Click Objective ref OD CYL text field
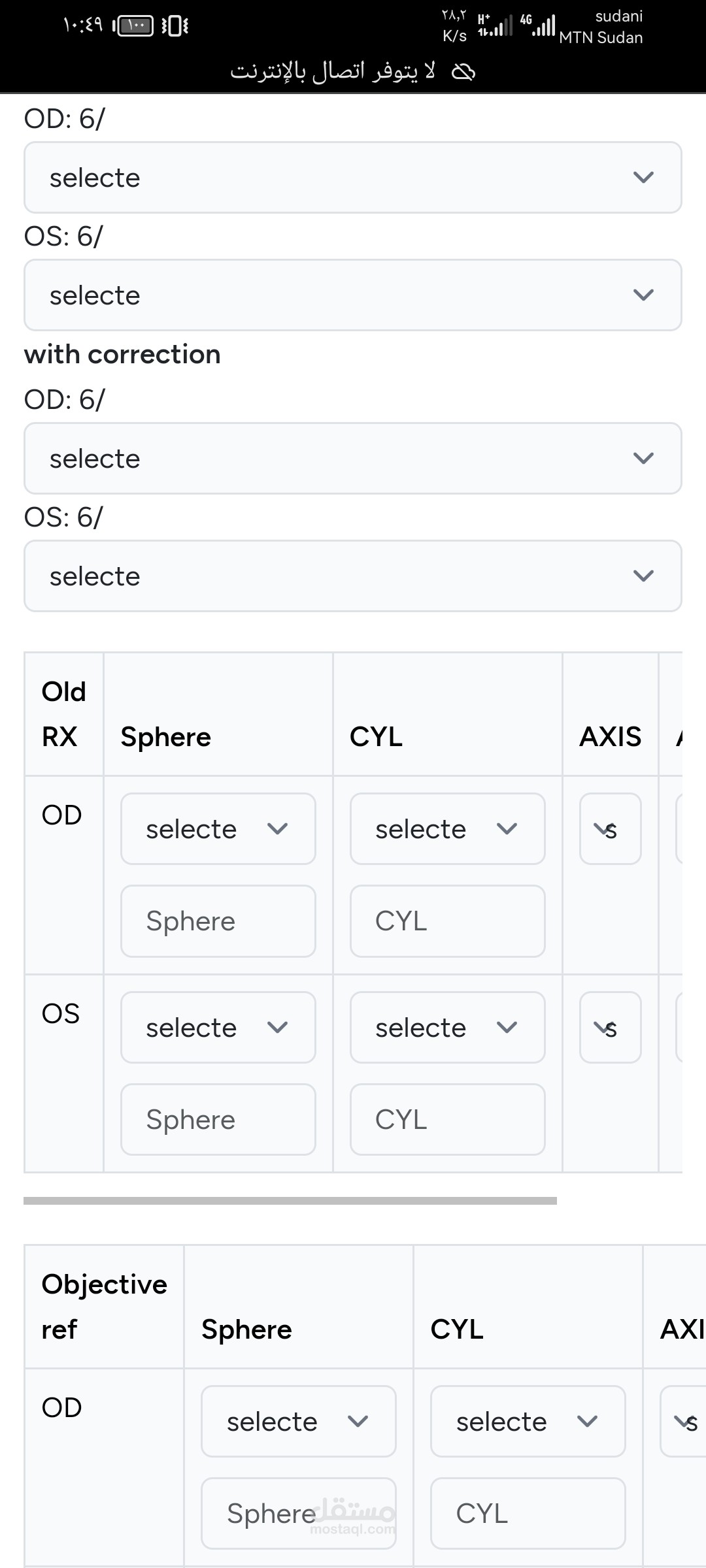This screenshot has height=1568, width=706. (528, 1514)
